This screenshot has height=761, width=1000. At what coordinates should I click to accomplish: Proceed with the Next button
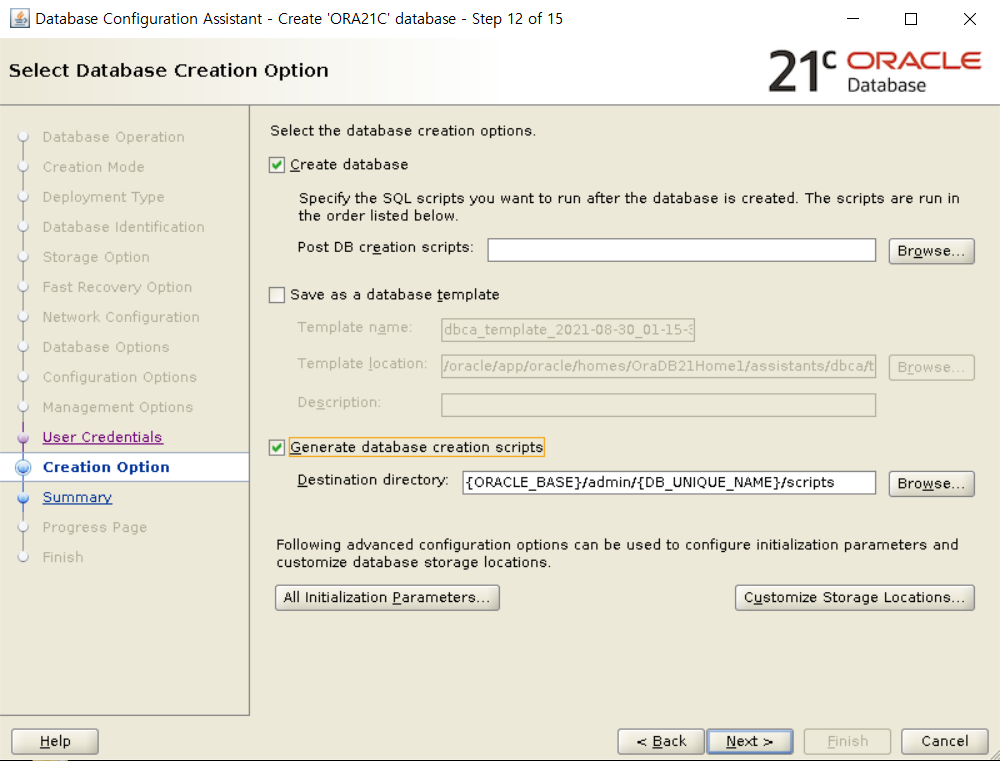[x=750, y=741]
